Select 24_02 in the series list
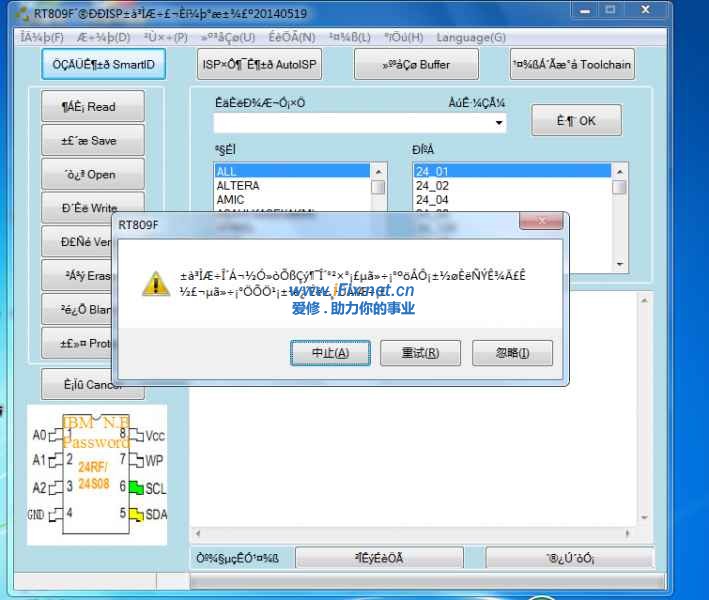Image resolution: width=709 pixels, height=600 pixels. coord(432,186)
